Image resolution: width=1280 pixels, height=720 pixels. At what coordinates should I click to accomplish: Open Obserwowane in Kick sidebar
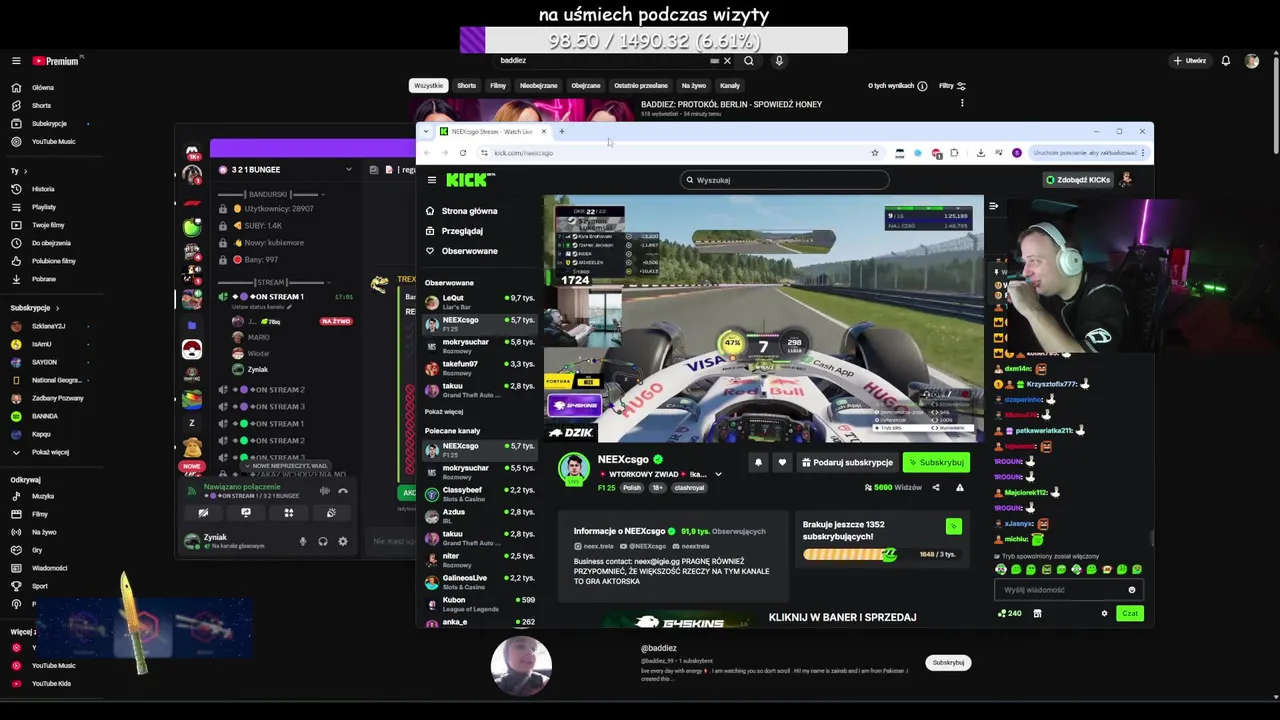[x=469, y=251]
